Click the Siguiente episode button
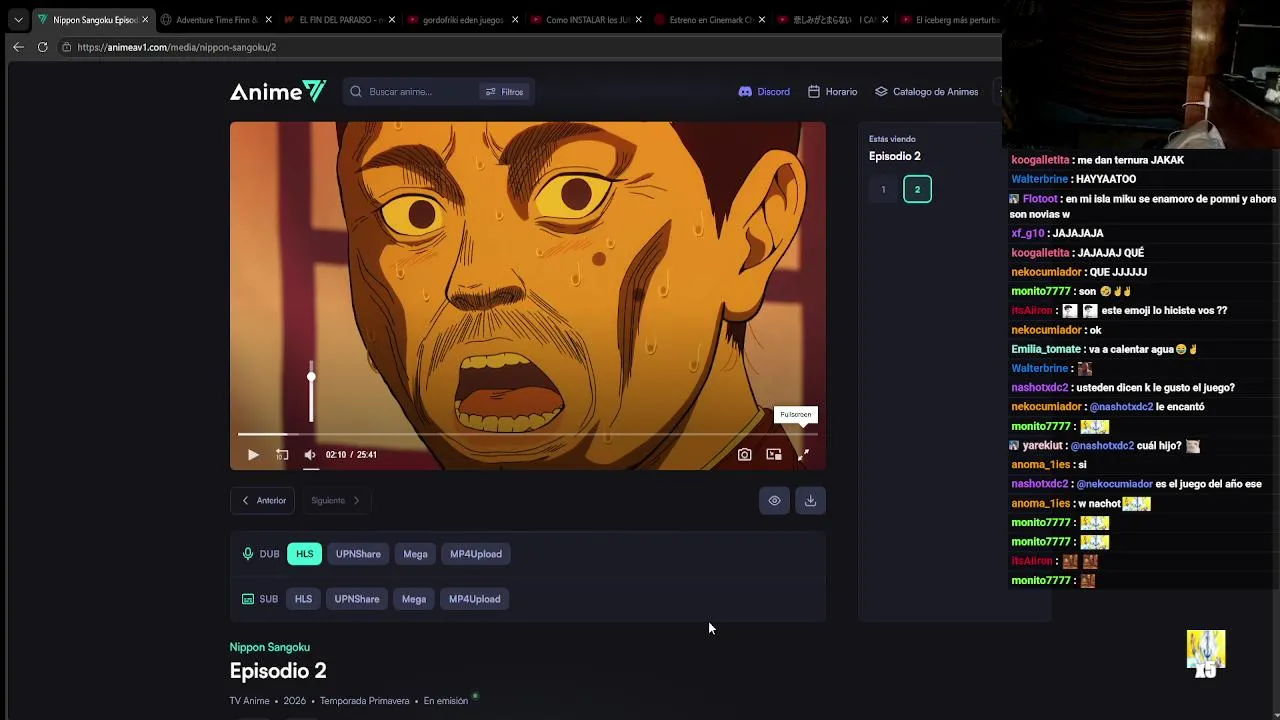Image resolution: width=1280 pixels, height=720 pixels. click(335, 501)
